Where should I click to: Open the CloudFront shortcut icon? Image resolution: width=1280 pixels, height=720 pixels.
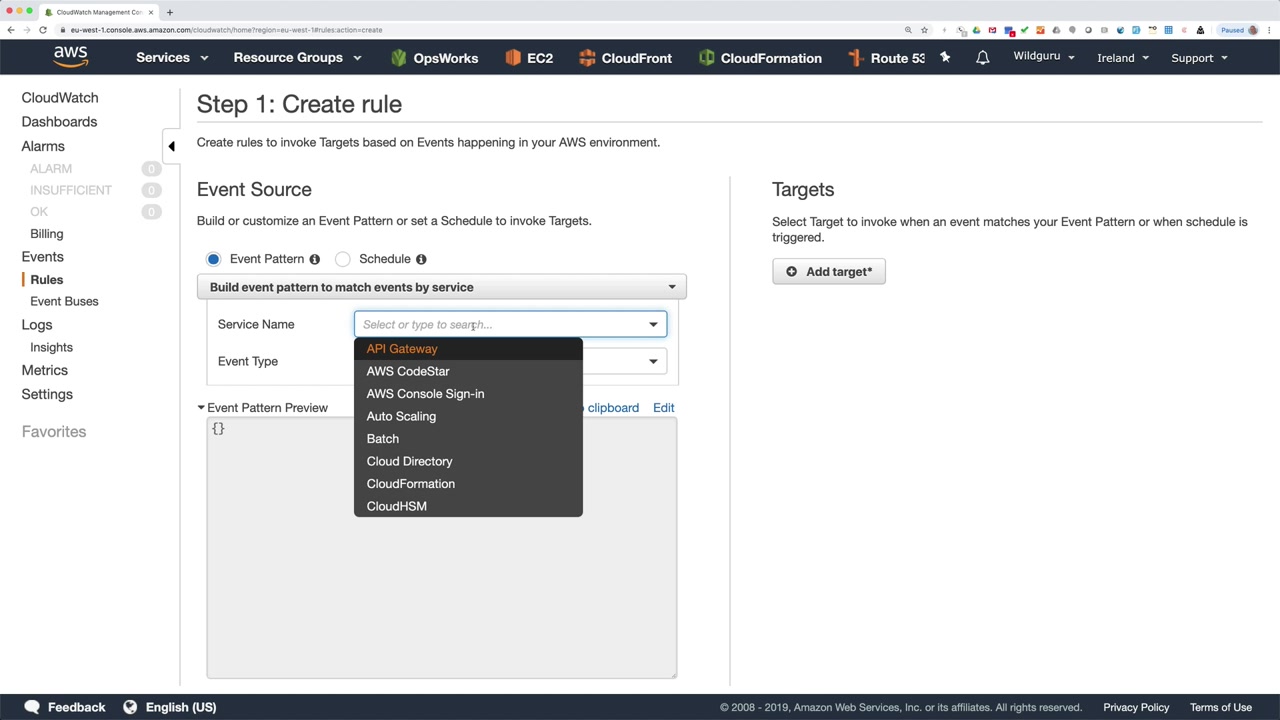(x=587, y=58)
